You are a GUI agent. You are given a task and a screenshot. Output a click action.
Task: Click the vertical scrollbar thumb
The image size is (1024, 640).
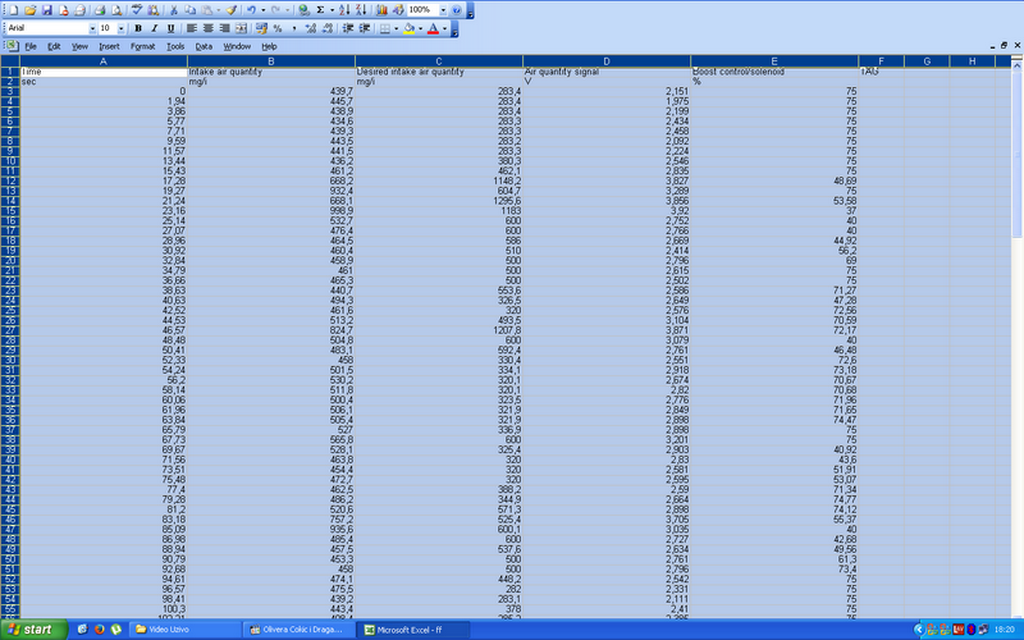[x=1017, y=154]
